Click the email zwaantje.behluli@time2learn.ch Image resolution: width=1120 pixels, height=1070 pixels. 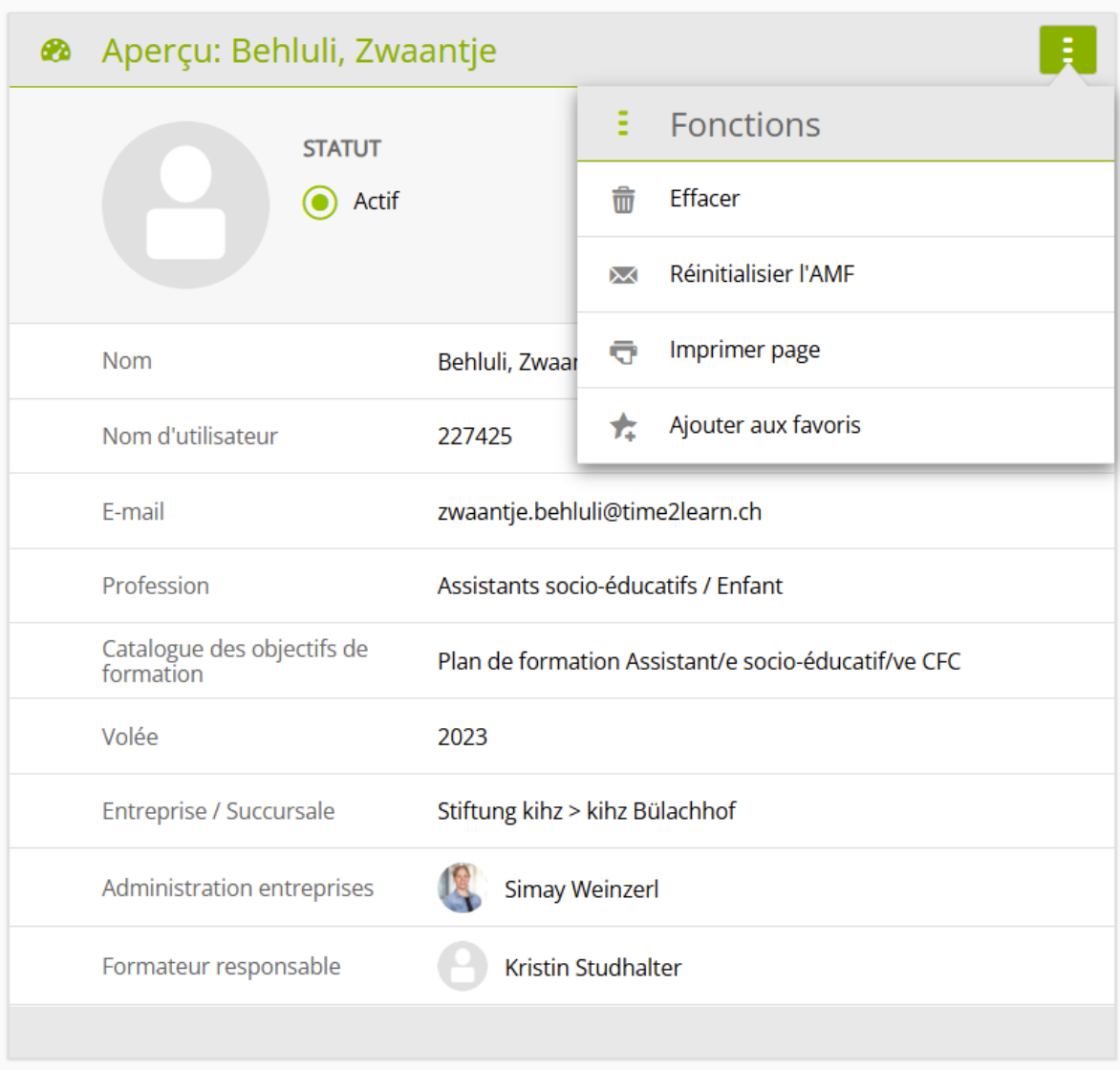[x=599, y=512]
